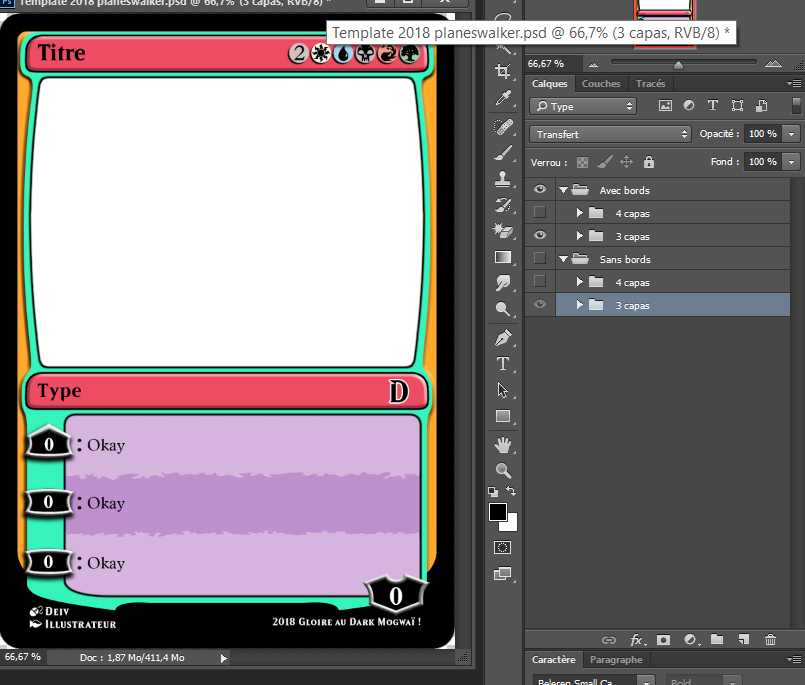Select the Brush tool

click(x=503, y=153)
